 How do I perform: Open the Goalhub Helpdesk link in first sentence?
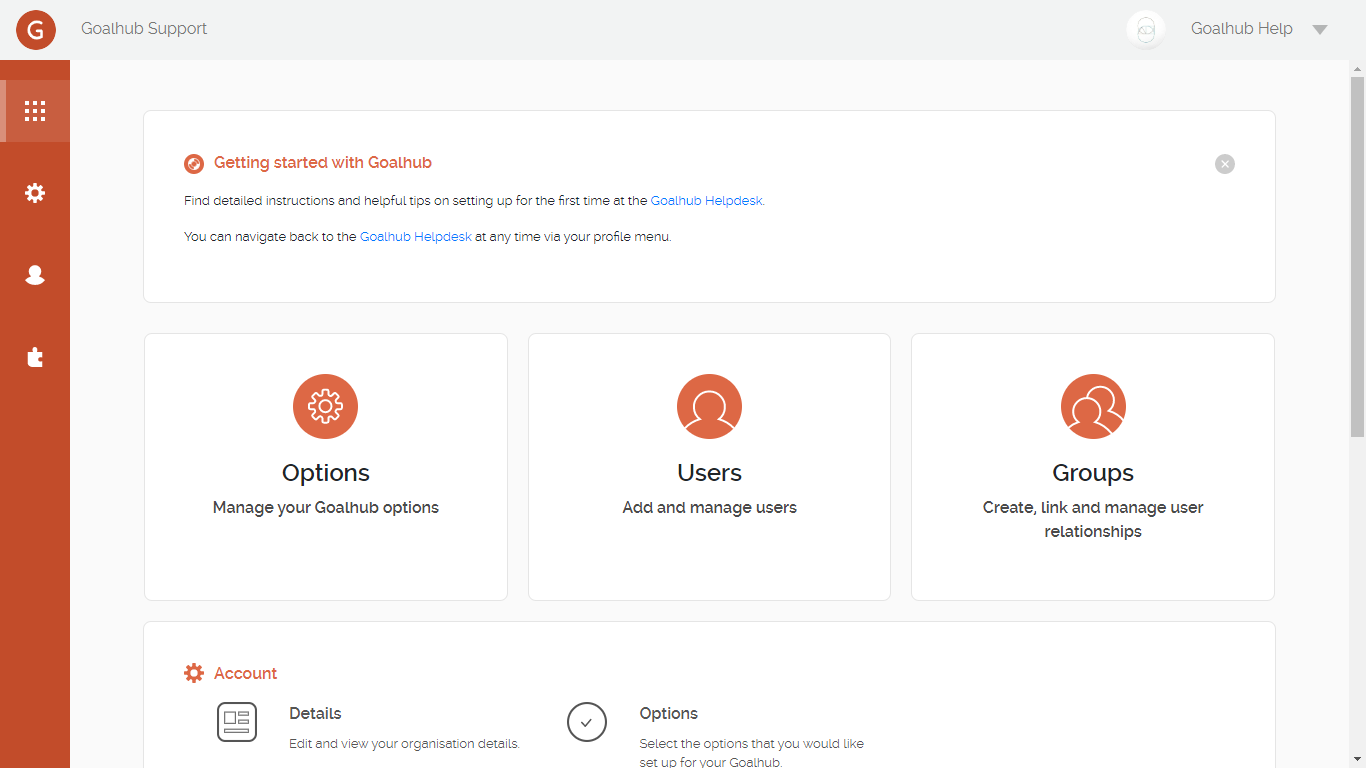point(707,201)
